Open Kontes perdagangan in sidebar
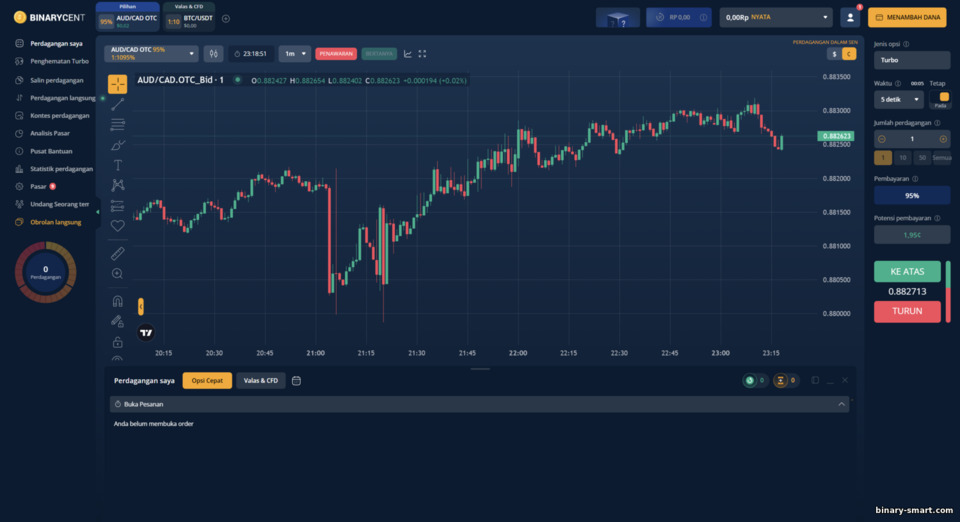The height and width of the screenshot is (522, 960). (x=59, y=116)
